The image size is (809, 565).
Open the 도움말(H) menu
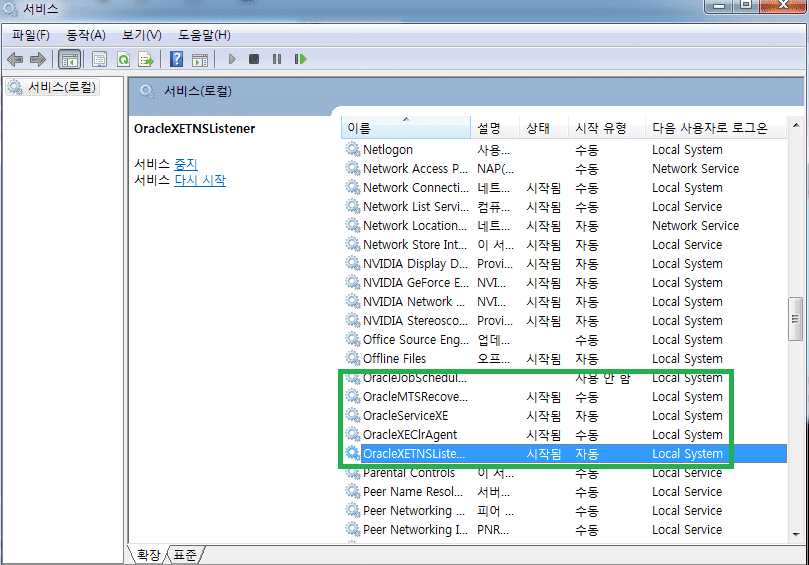(204, 35)
